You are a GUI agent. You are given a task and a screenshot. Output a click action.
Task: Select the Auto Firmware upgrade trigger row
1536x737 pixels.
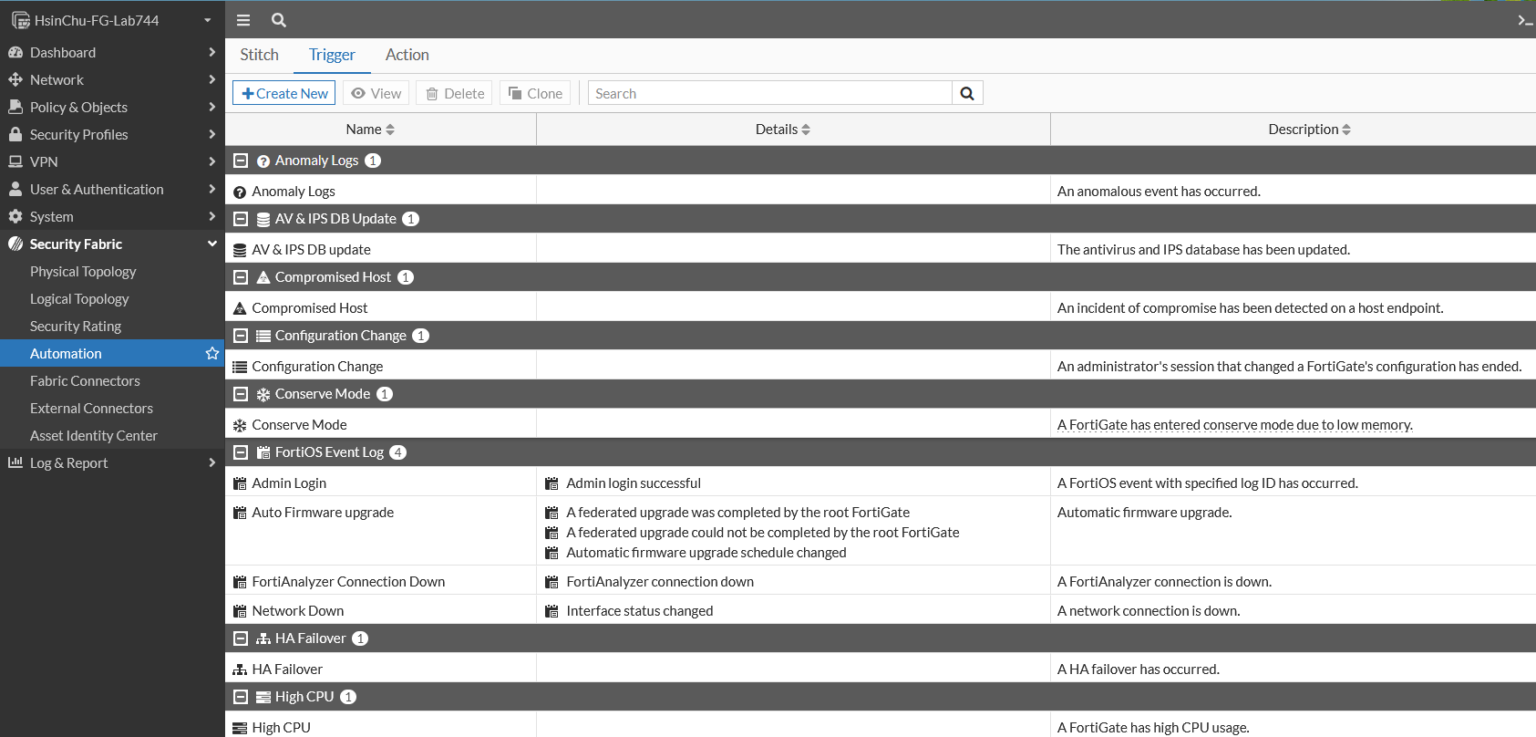pyautogui.click(x=880, y=531)
